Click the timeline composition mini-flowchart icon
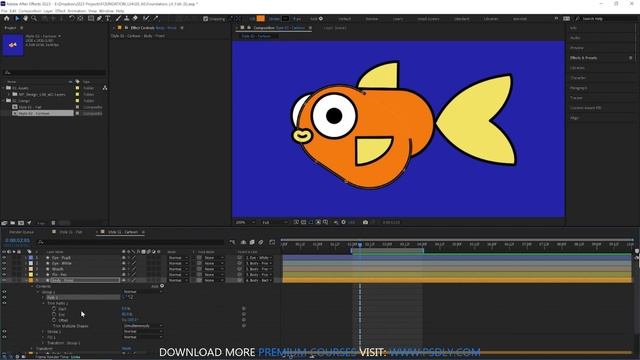The image size is (640, 360). coord(232,242)
